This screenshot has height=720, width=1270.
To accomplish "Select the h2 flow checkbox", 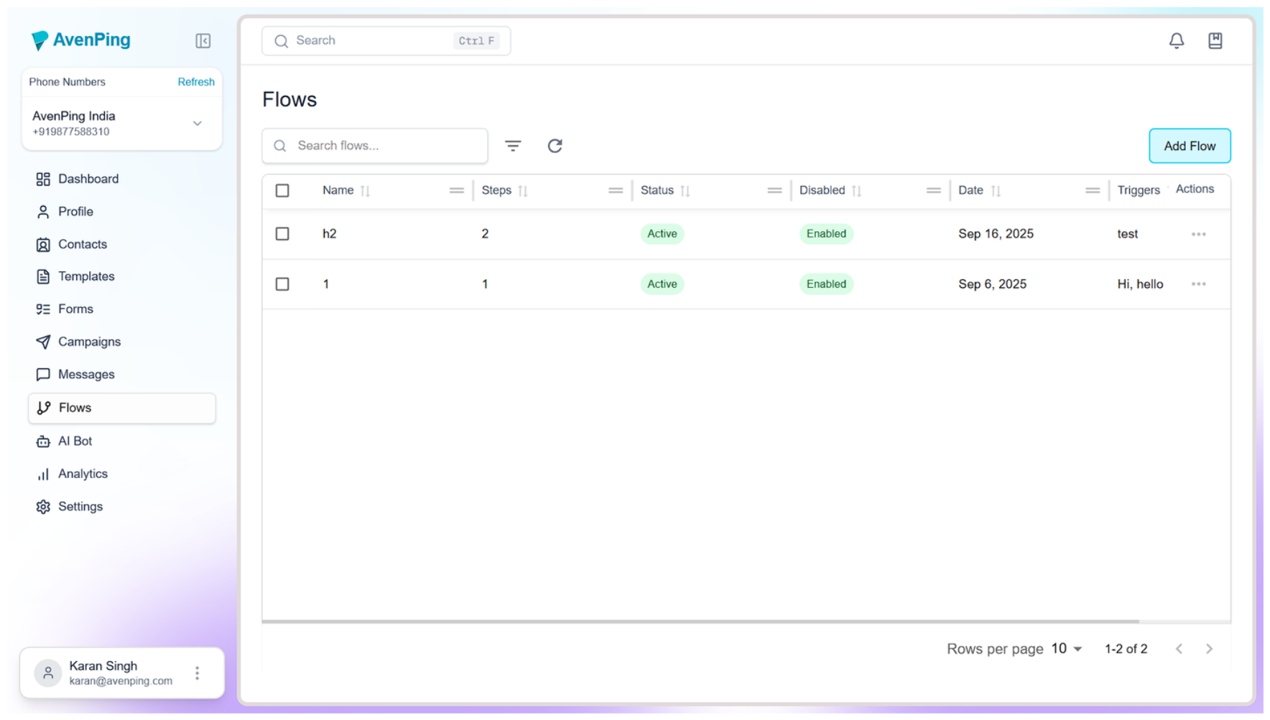I will [282, 234].
